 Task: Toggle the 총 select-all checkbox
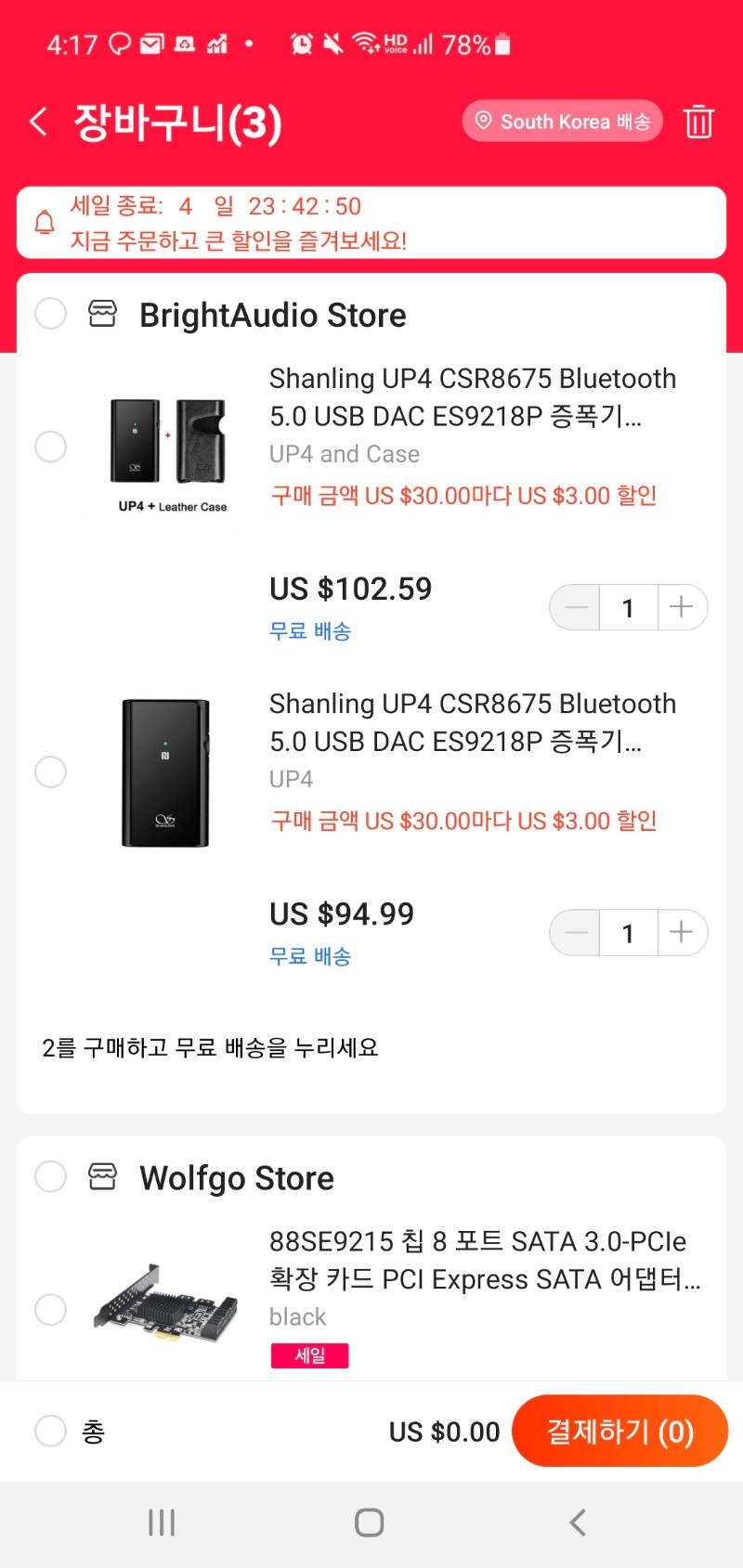[50, 1431]
